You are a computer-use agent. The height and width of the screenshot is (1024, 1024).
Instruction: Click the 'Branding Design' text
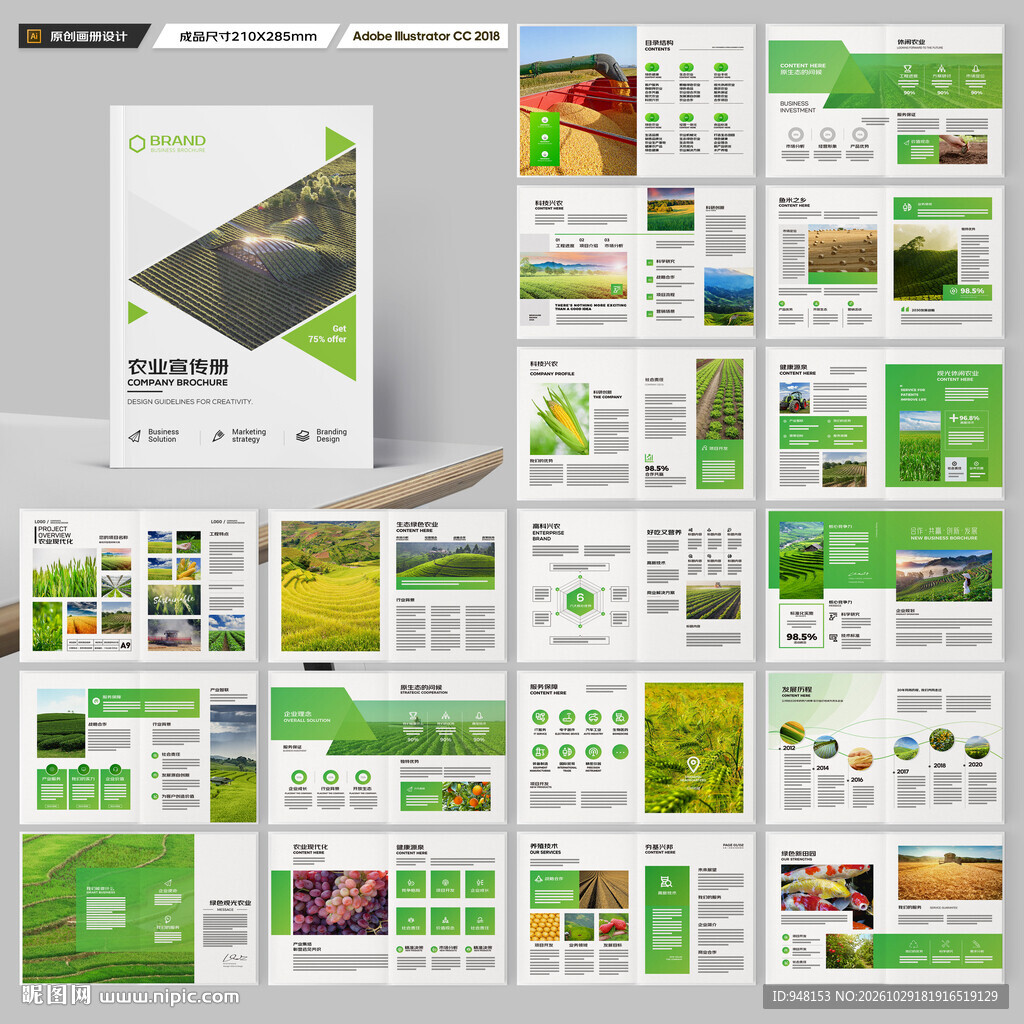click(x=332, y=436)
